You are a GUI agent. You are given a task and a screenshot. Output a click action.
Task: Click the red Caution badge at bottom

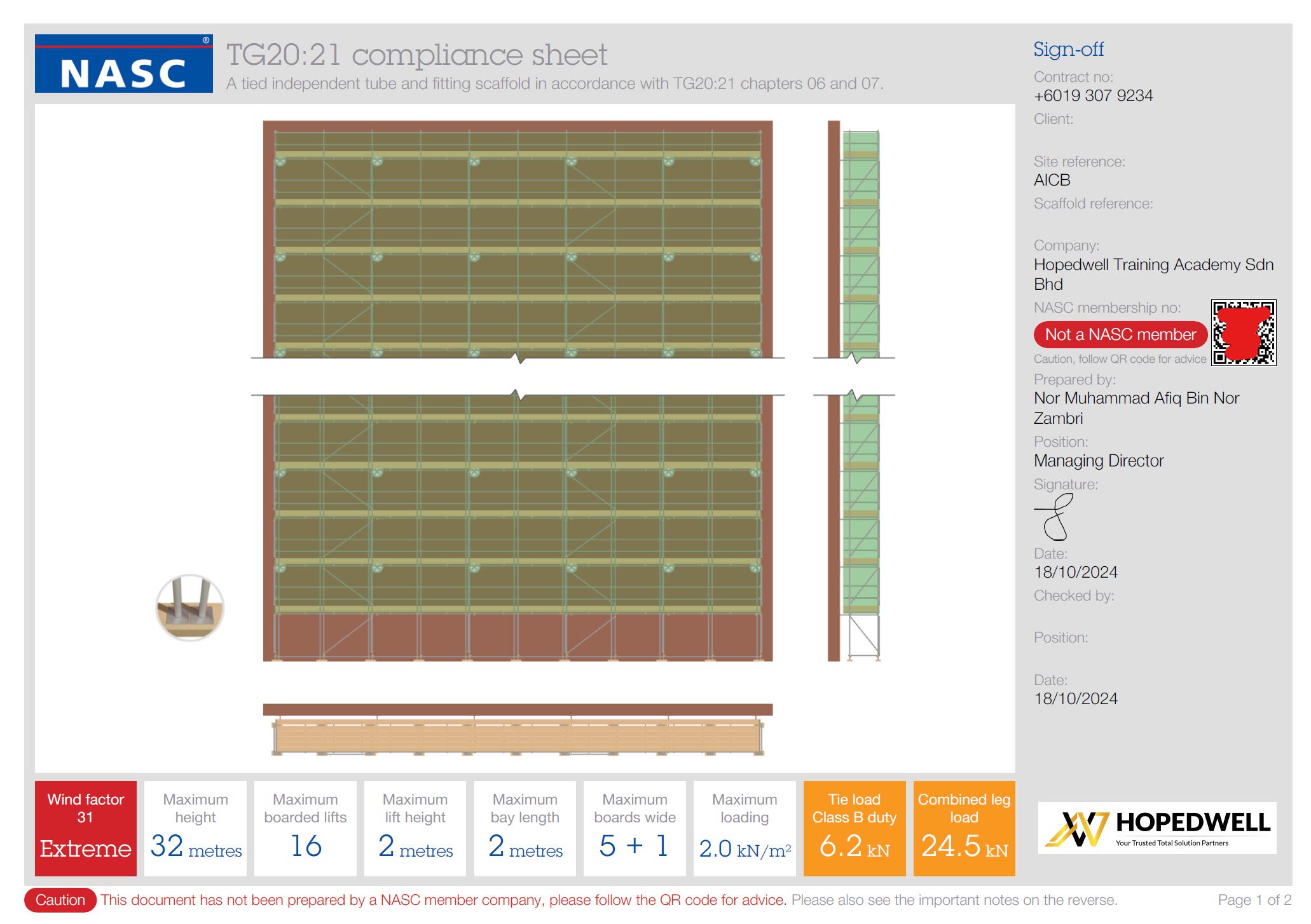point(60,900)
